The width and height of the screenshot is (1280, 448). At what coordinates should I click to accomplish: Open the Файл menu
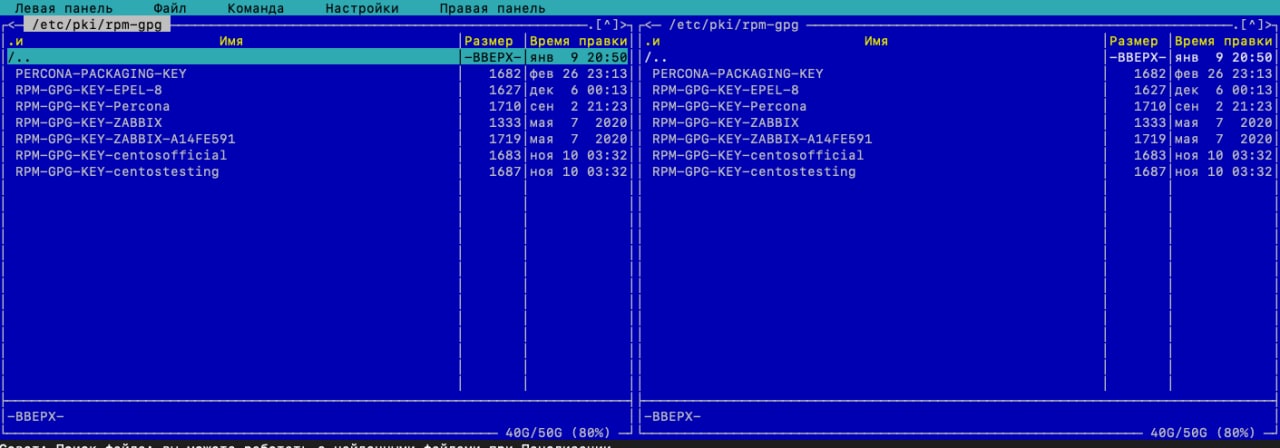click(170, 8)
